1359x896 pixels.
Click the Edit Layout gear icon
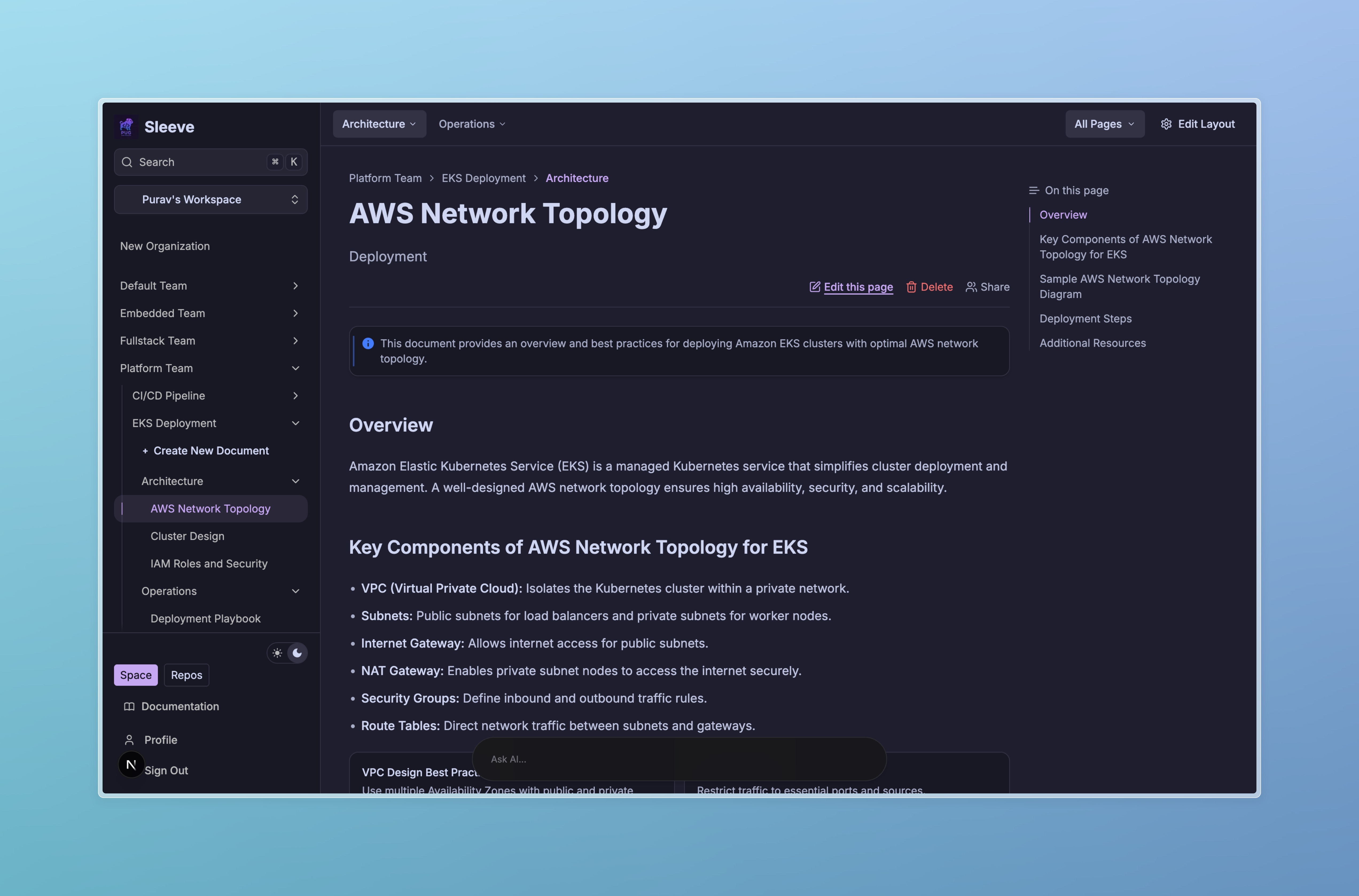tap(1166, 124)
